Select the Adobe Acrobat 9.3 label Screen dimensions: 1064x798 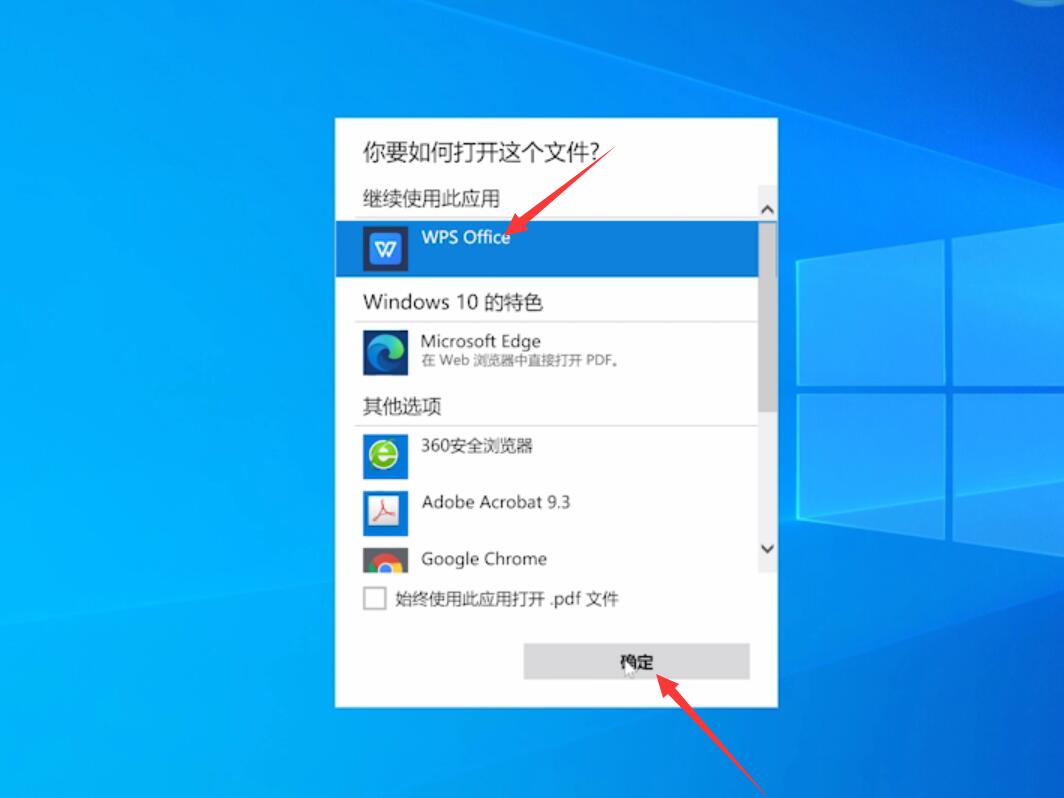[496, 502]
